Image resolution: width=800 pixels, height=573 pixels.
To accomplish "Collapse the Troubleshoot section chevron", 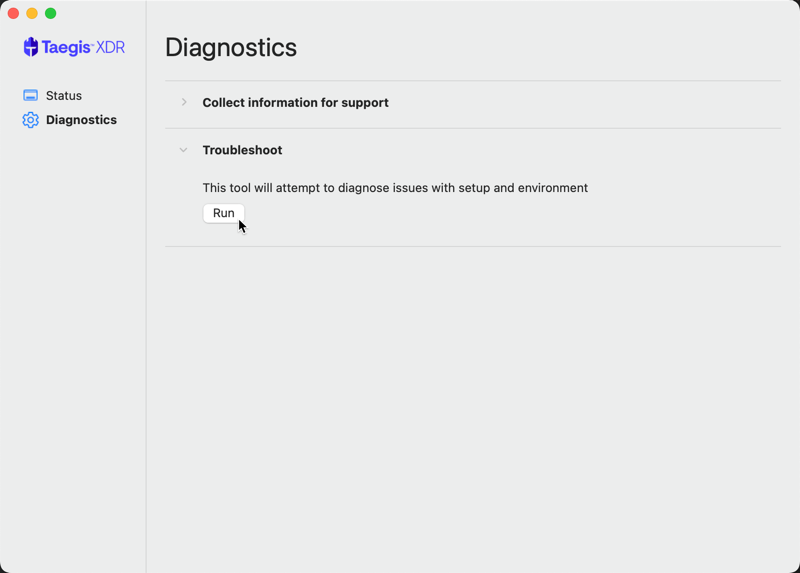I will pos(183,150).
